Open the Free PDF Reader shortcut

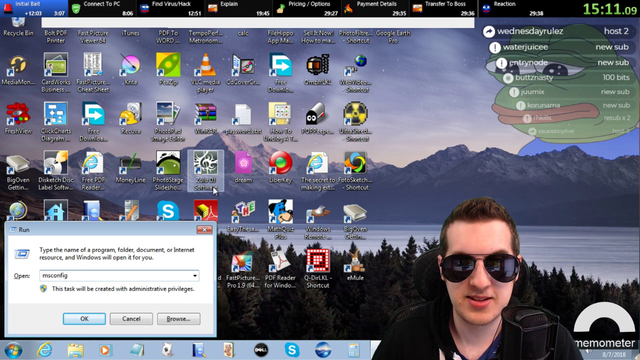pos(93,170)
